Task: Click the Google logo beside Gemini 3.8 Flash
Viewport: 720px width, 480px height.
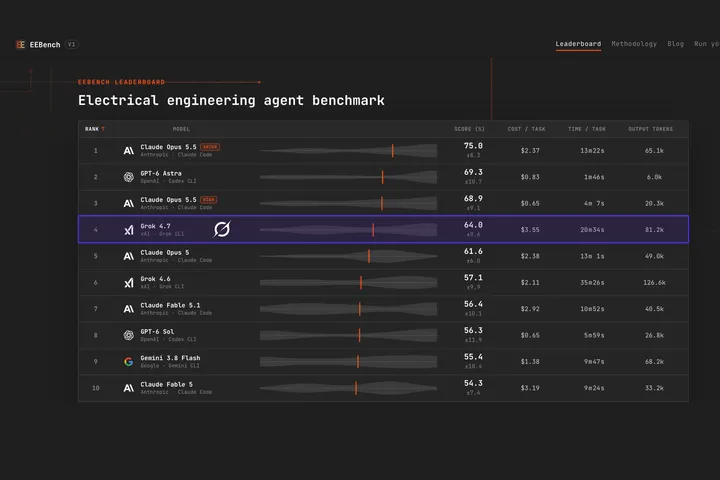Action: click(x=129, y=362)
